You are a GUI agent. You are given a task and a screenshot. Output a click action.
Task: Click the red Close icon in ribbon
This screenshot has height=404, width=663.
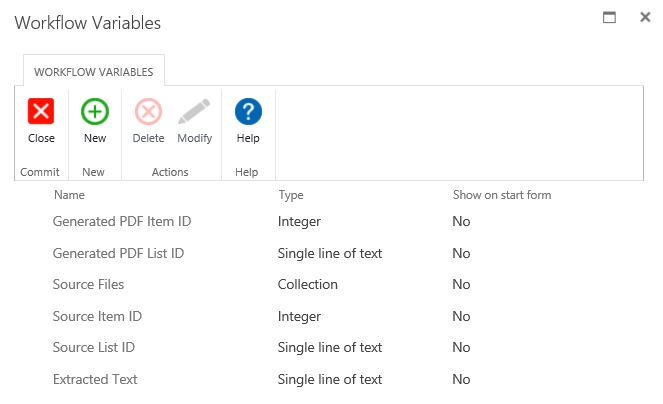click(x=41, y=112)
